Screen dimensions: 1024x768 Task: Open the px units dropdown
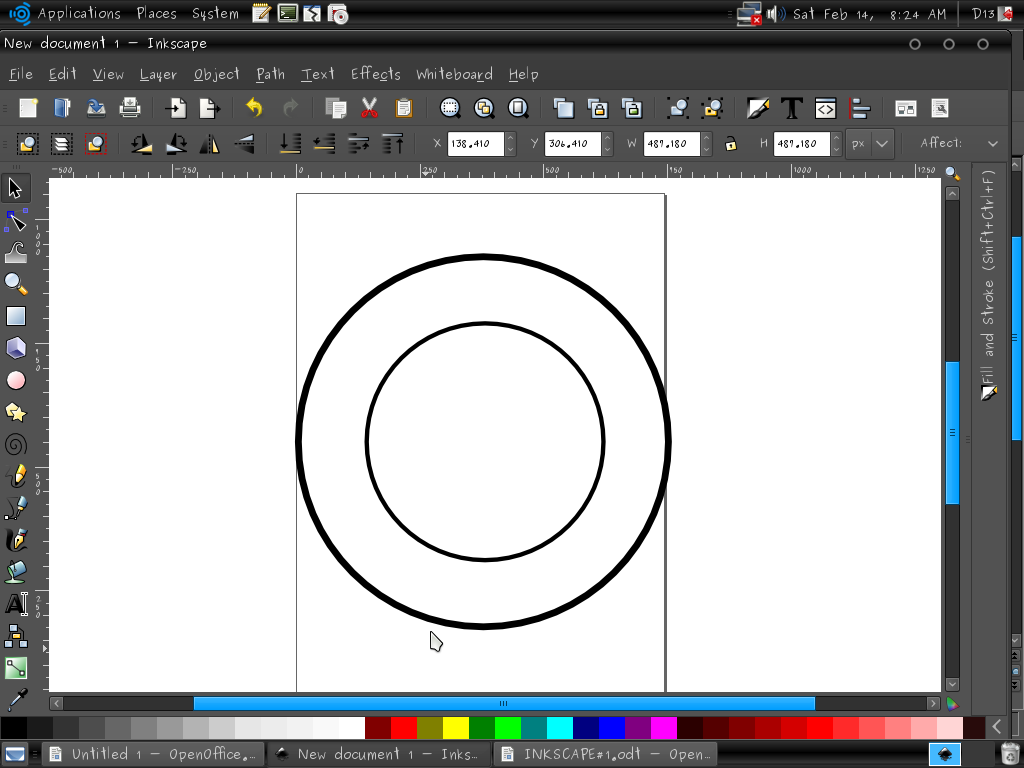point(868,144)
